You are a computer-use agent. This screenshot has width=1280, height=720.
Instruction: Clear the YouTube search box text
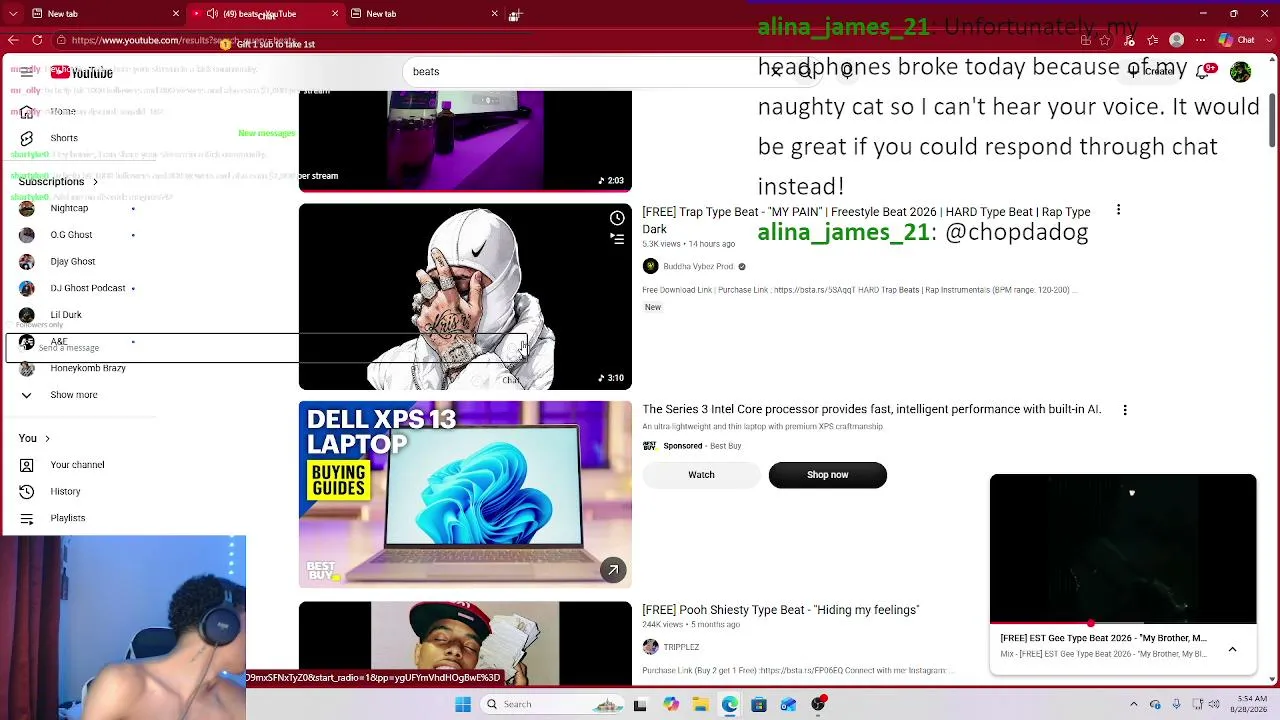point(776,72)
